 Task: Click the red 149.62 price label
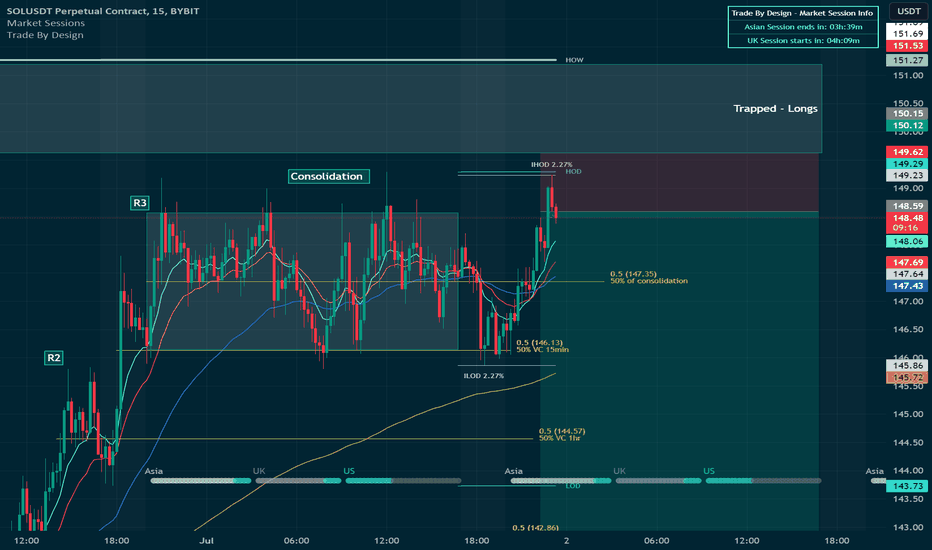tap(908, 152)
